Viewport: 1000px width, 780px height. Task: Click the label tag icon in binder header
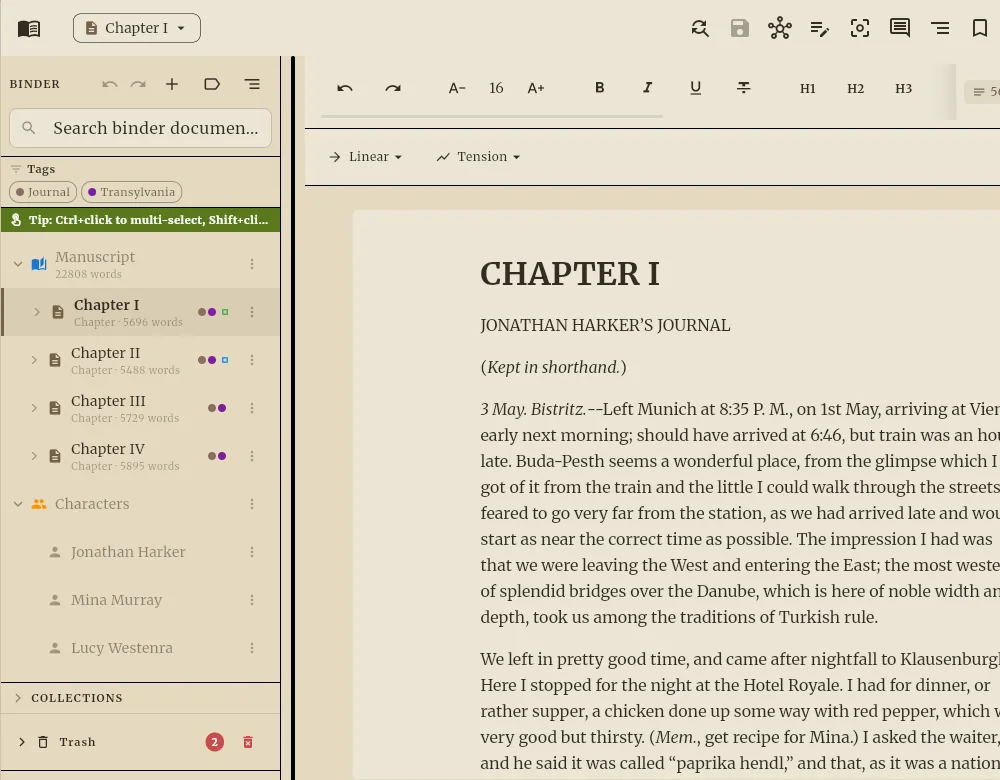pos(212,84)
